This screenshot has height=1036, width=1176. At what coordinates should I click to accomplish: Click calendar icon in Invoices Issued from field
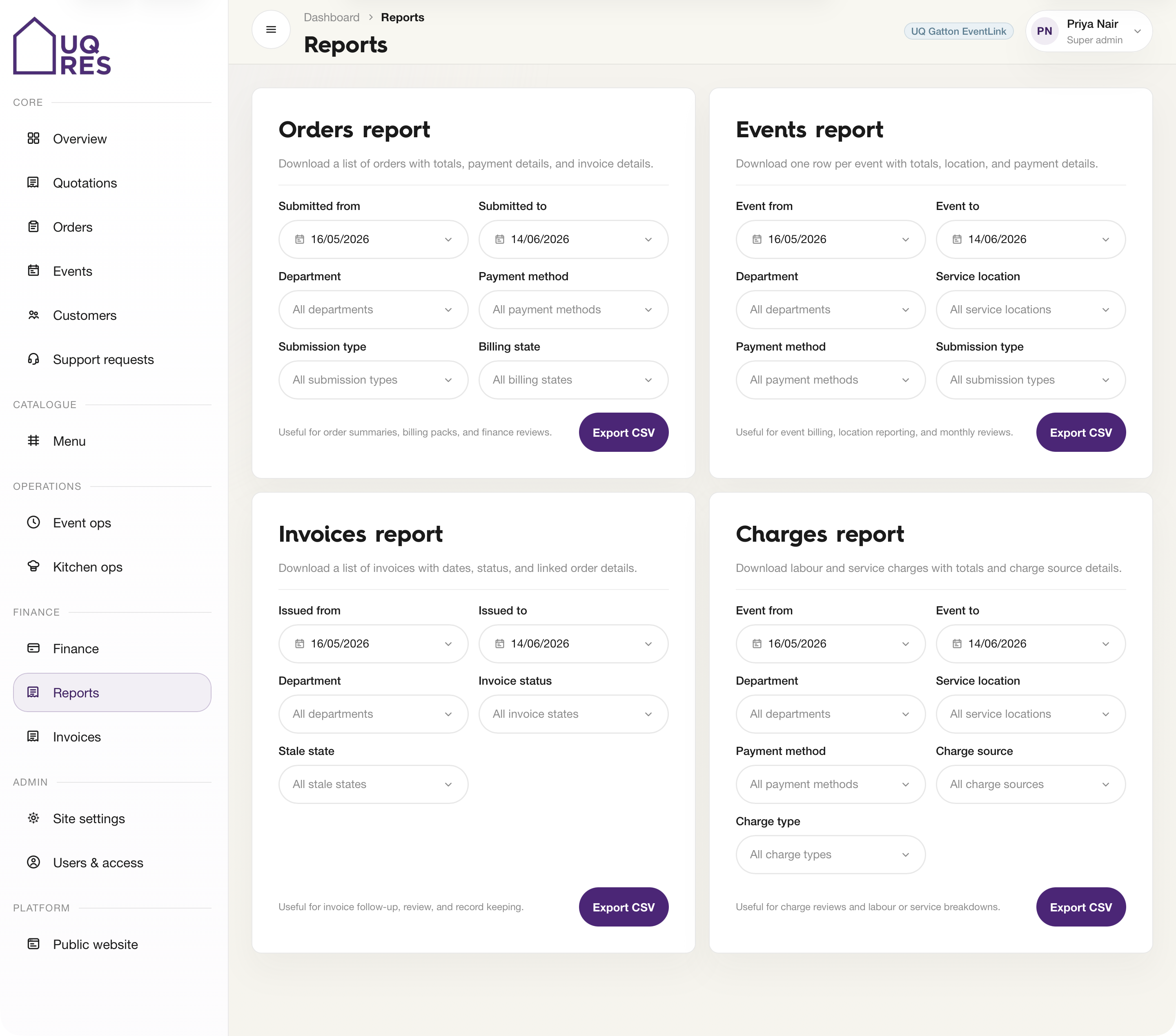(300, 644)
